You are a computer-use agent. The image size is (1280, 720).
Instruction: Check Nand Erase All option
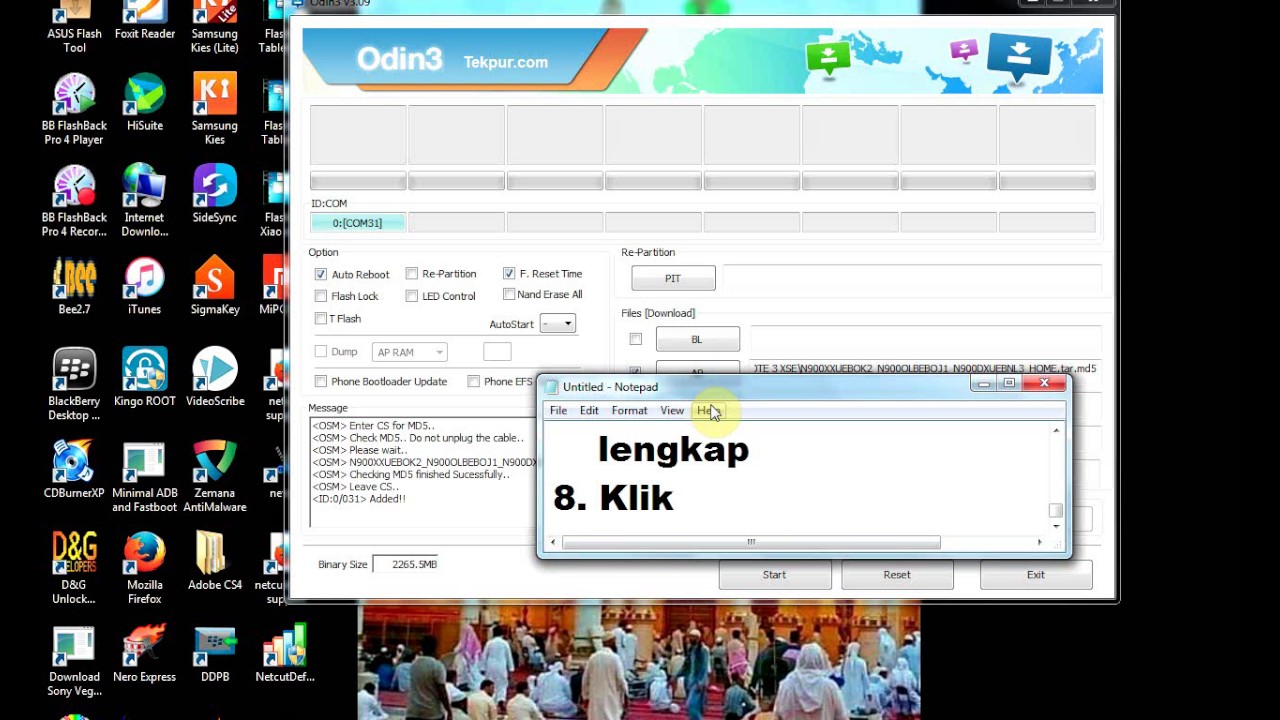[x=509, y=294]
